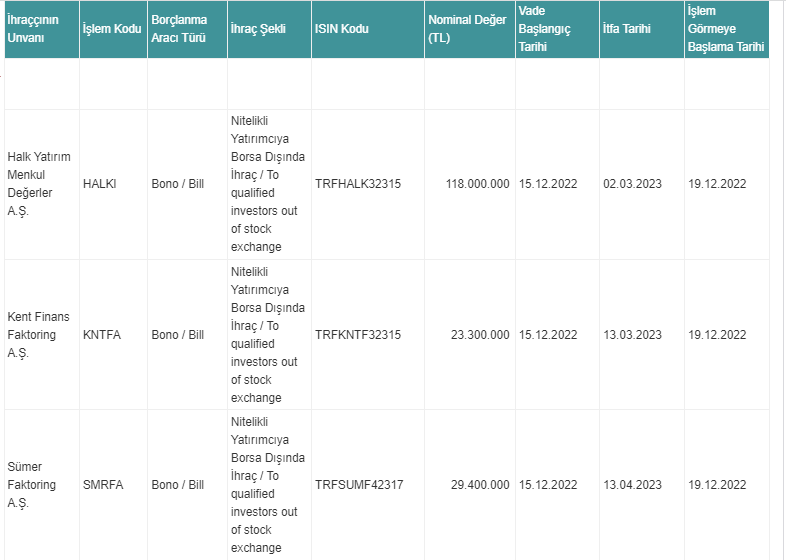Click Bono / Bill in the SMRFA row

(x=177, y=485)
